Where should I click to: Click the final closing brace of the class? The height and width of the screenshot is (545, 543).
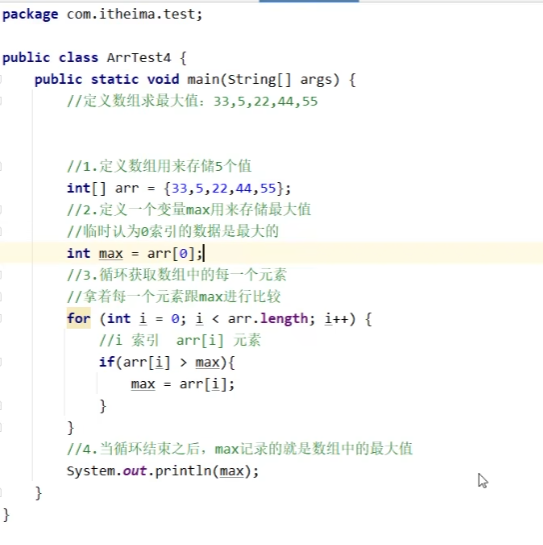(6, 515)
